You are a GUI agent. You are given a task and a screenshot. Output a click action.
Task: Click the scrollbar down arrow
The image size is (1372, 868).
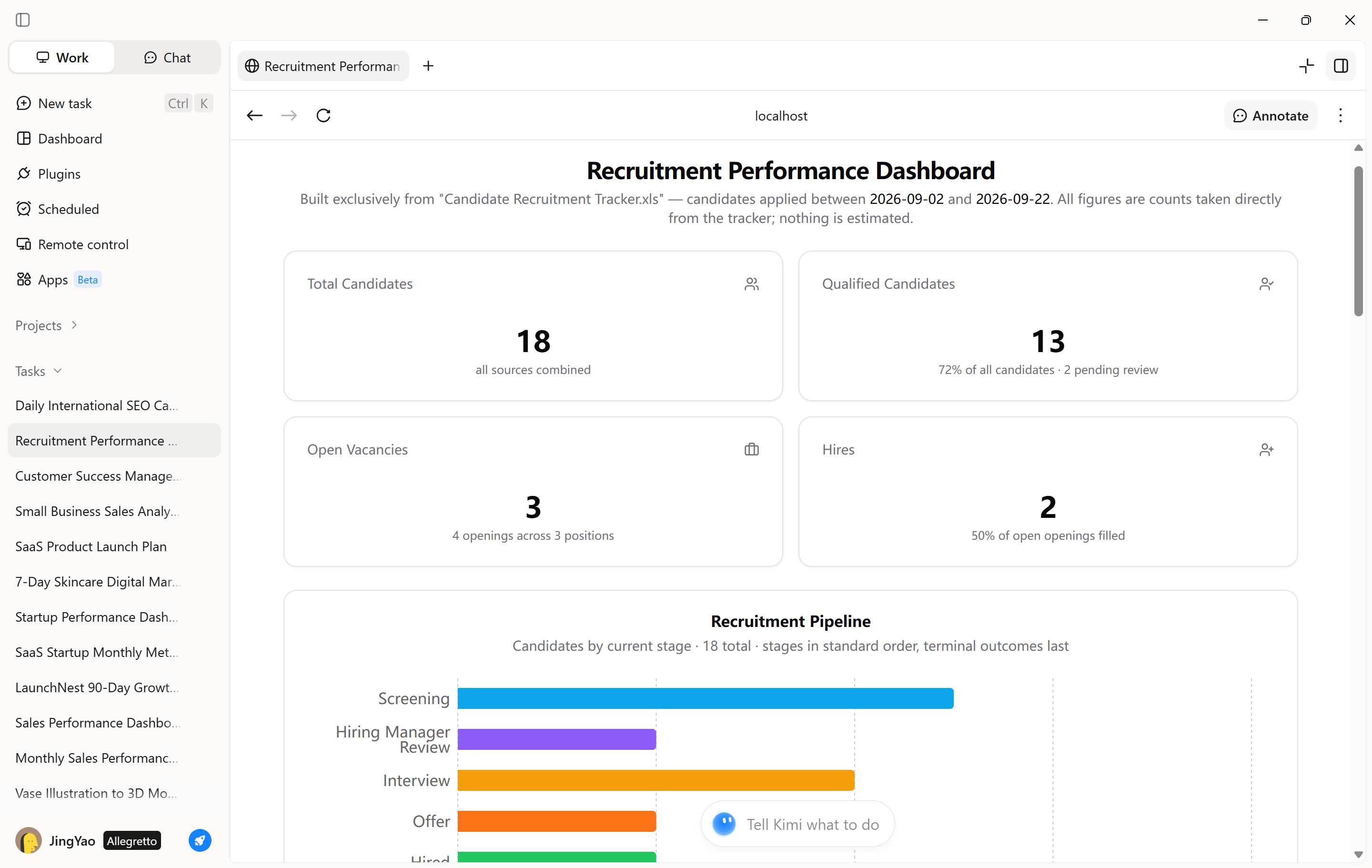click(x=1358, y=855)
